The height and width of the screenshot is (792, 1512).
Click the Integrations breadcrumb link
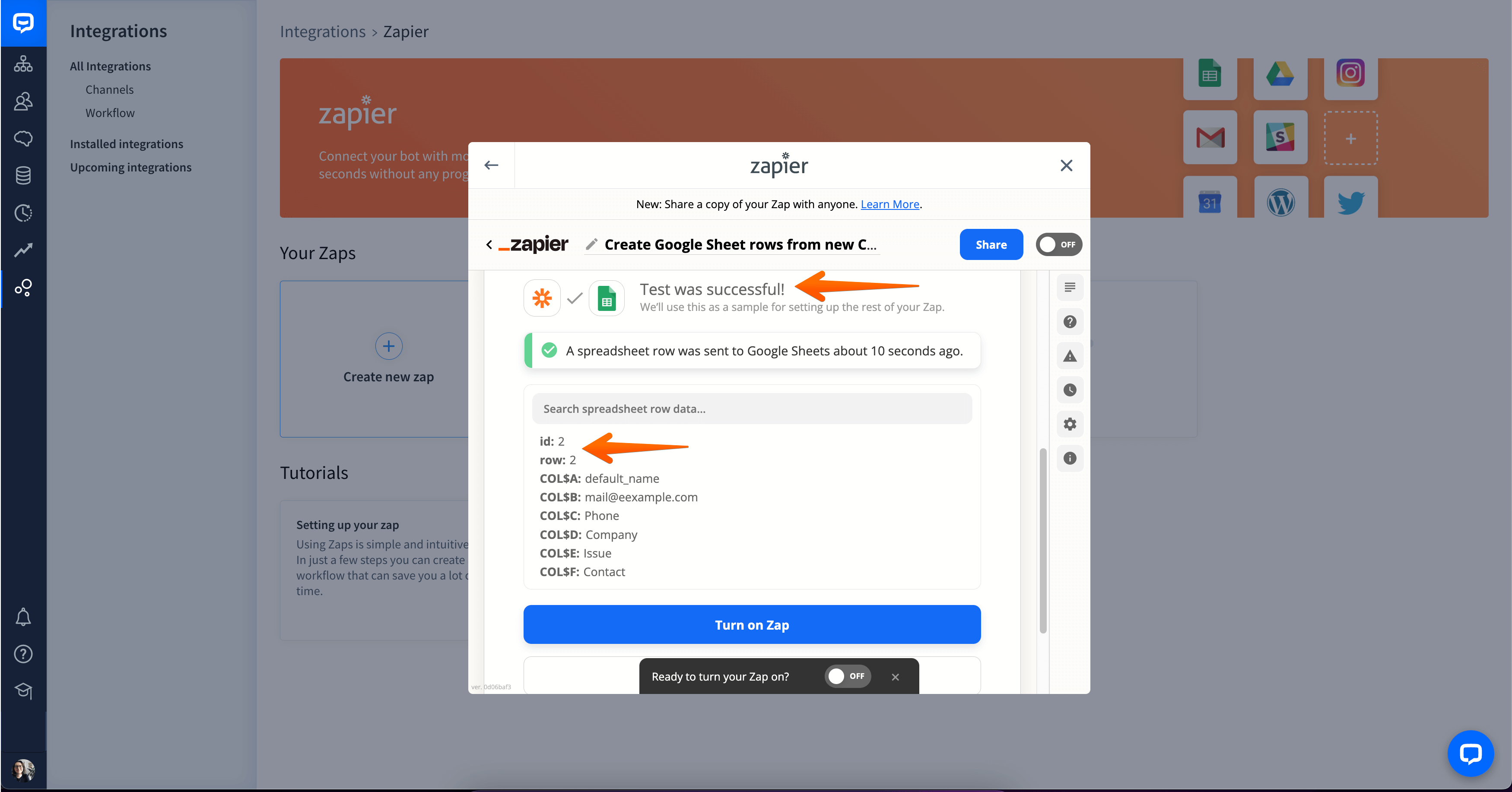click(x=322, y=32)
